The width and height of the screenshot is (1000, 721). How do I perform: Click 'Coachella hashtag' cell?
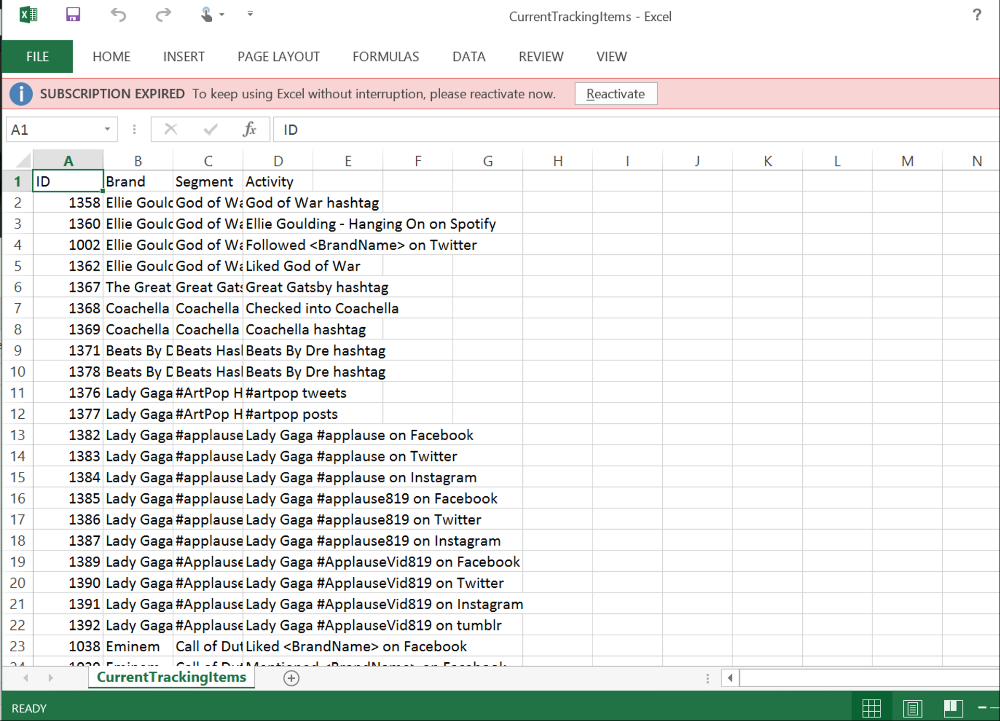pyautogui.click(x=305, y=329)
